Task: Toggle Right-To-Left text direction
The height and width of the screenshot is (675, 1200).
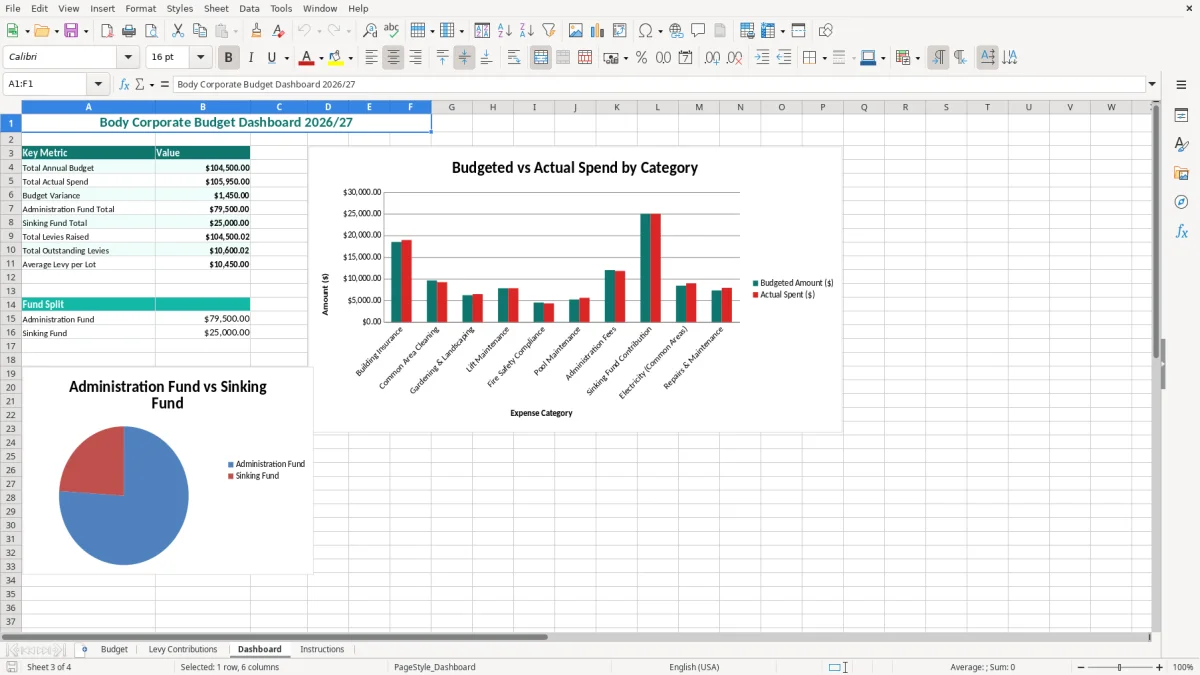Action: tap(960, 58)
